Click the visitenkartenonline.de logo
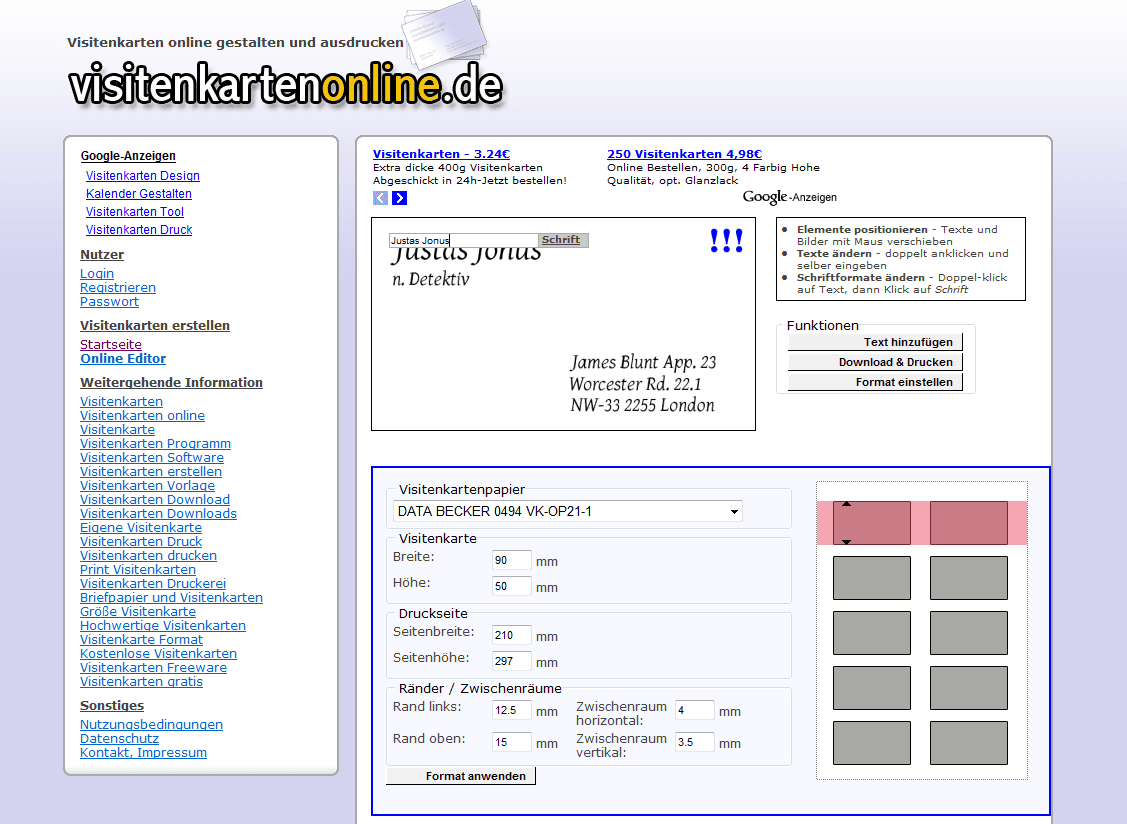The width and height of the screenshot is (1127, 824). [x=285, y=84]
